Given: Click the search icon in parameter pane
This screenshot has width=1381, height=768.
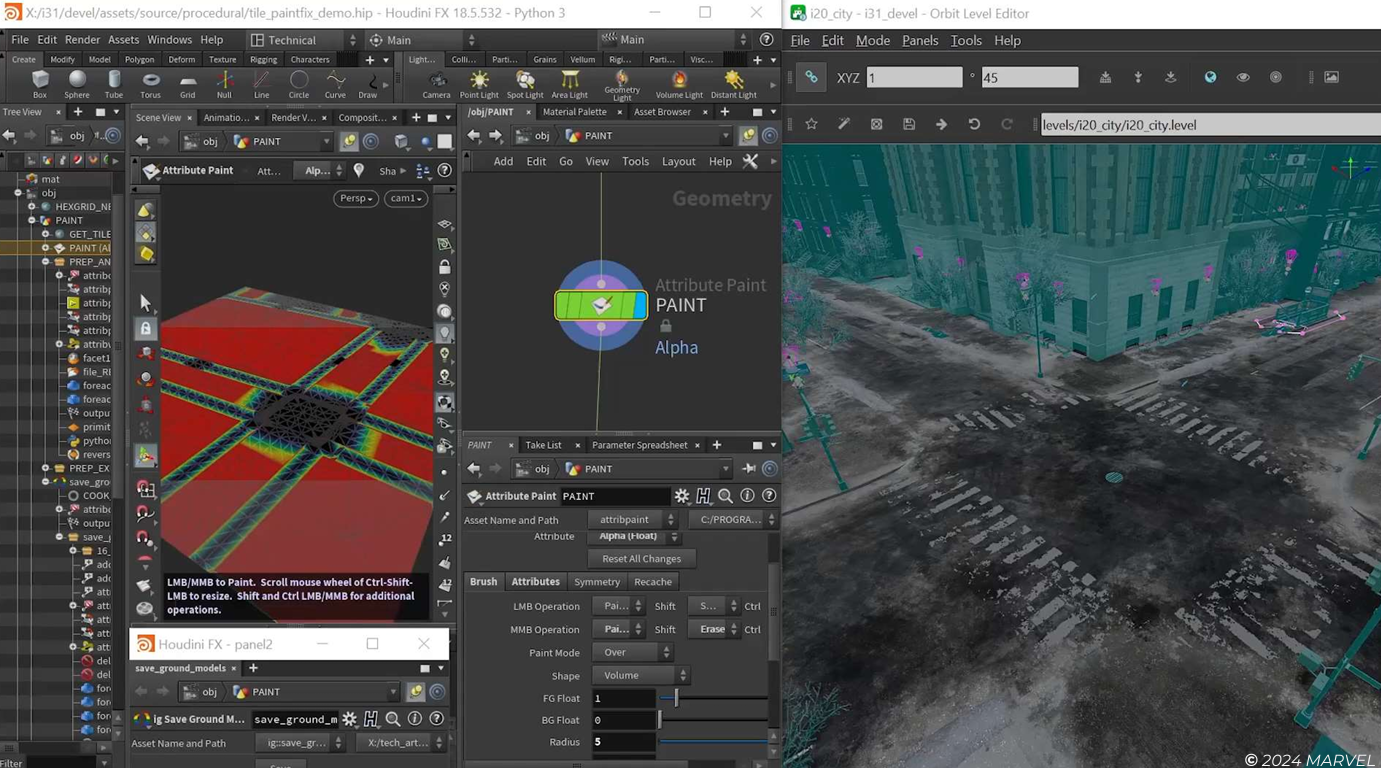Looking at the screenshot, I should pos(725,496).
